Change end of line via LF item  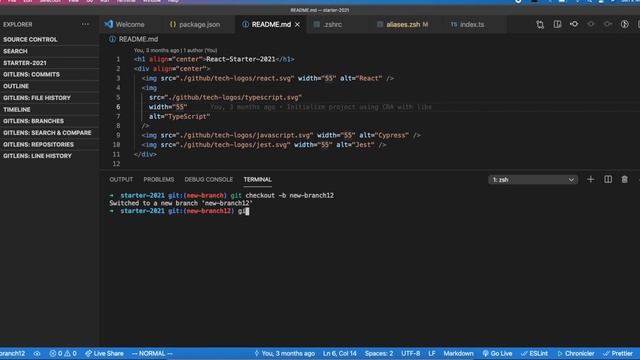[x=432, y=353]
